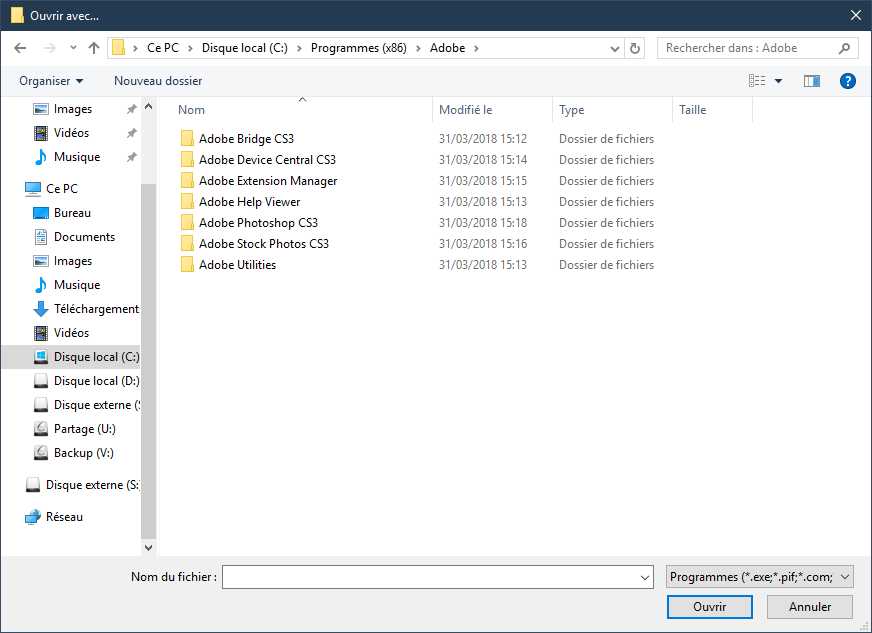Click the pinned Images quick access item
This screenshot has width=872, height=633.
point(73,109)
